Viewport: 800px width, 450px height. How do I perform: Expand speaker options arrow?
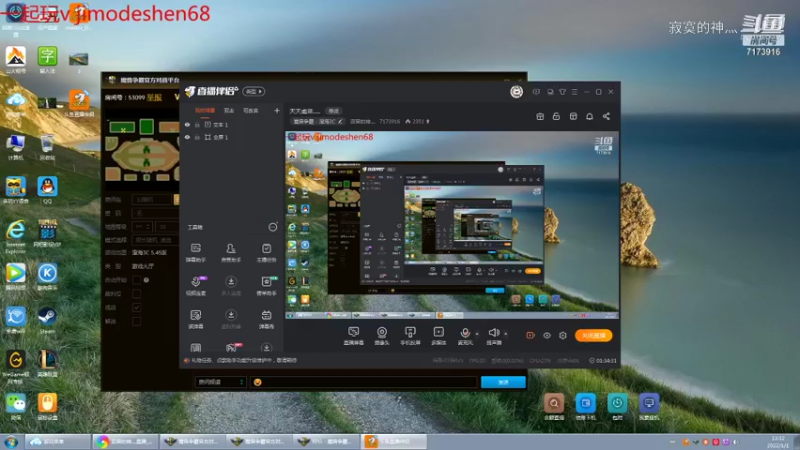[x=506, y=334]
